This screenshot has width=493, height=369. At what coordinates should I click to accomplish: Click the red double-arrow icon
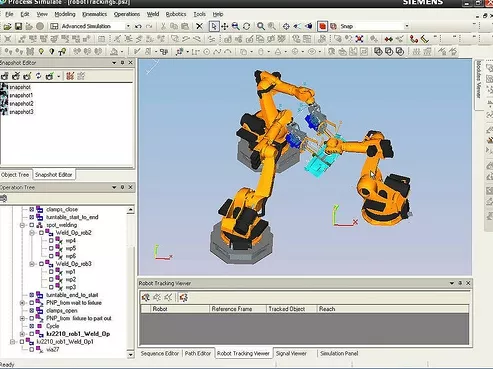[x=388, y=39]
